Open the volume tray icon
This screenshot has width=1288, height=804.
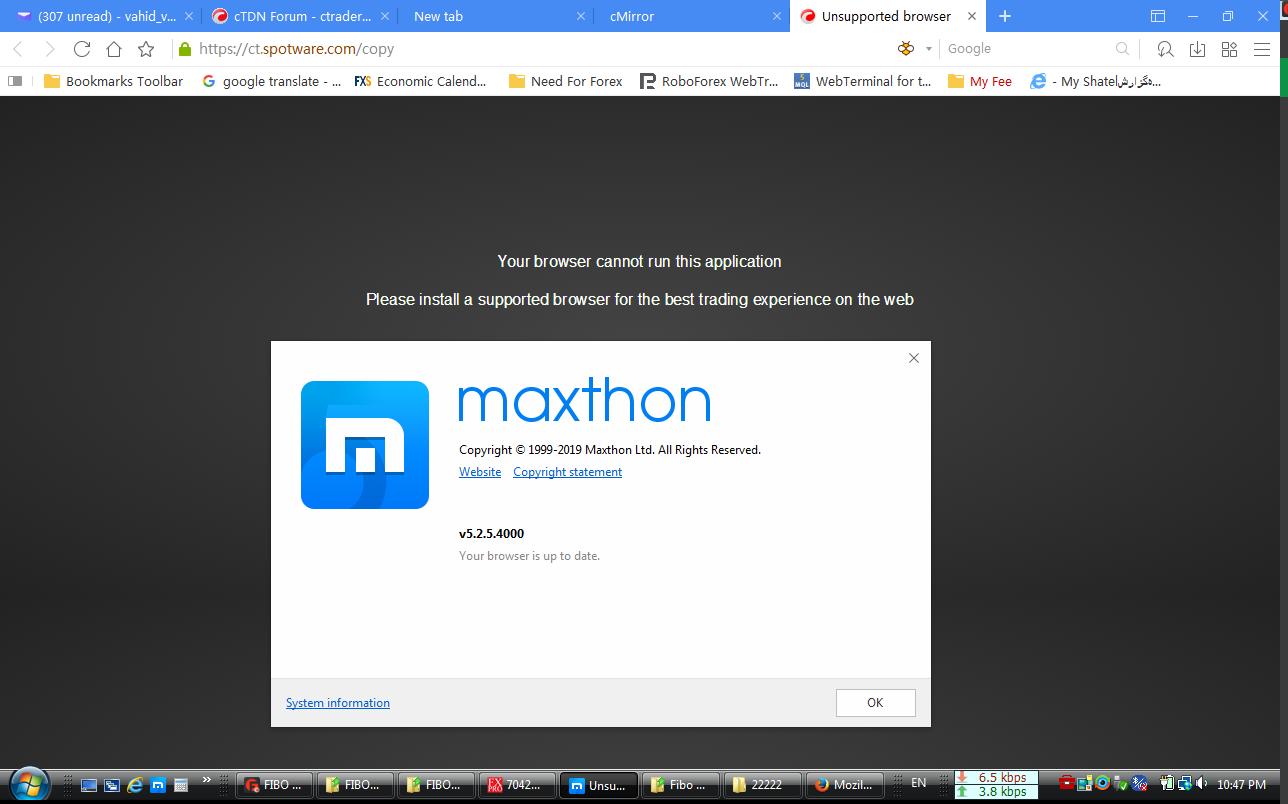point(1201,784)
